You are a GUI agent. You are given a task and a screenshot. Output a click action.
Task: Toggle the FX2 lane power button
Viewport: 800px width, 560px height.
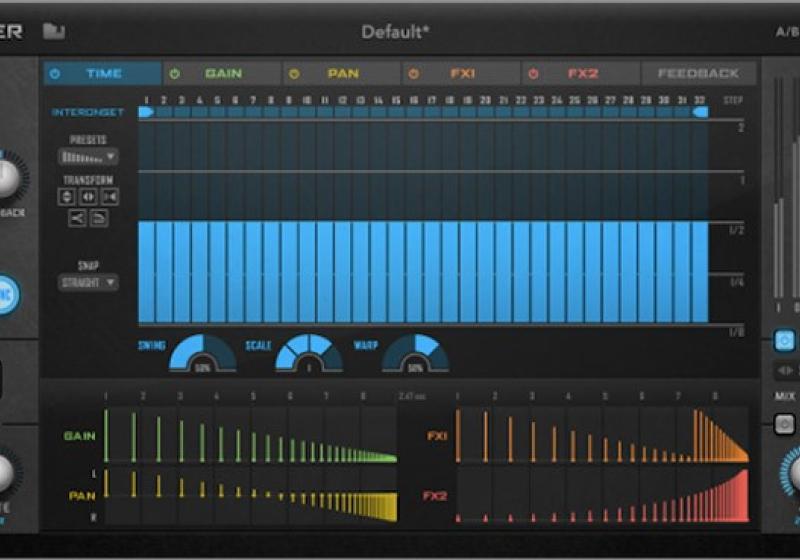pos(533,74)
